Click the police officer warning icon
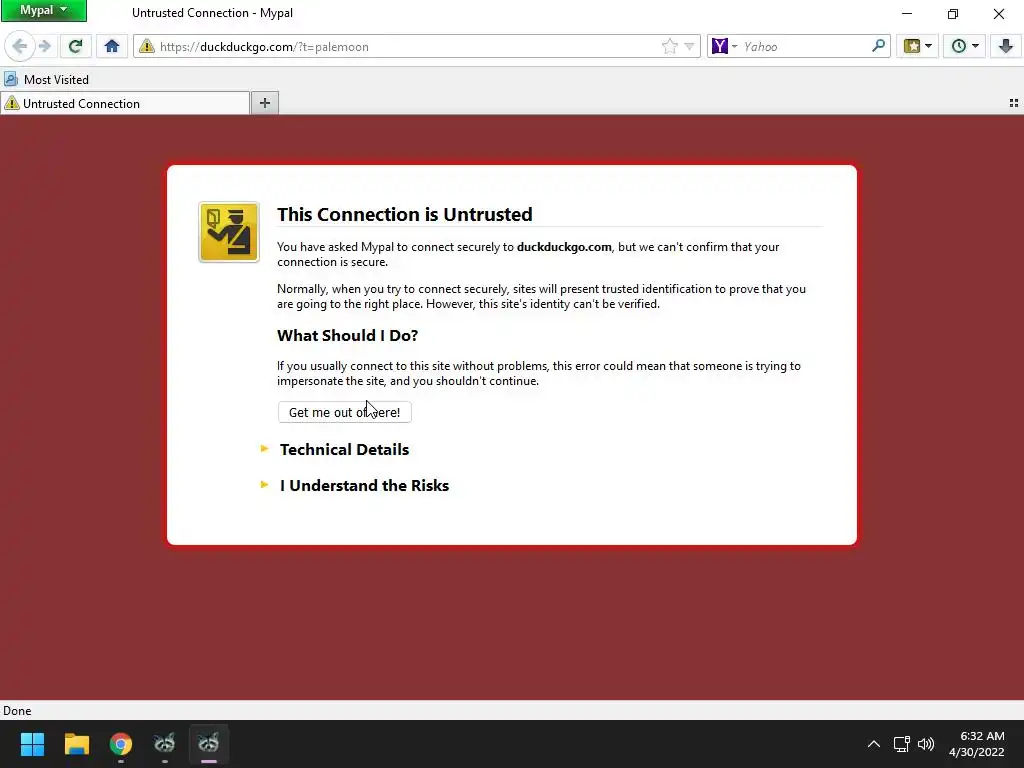1024x768 pixels. tap(229, 232)
